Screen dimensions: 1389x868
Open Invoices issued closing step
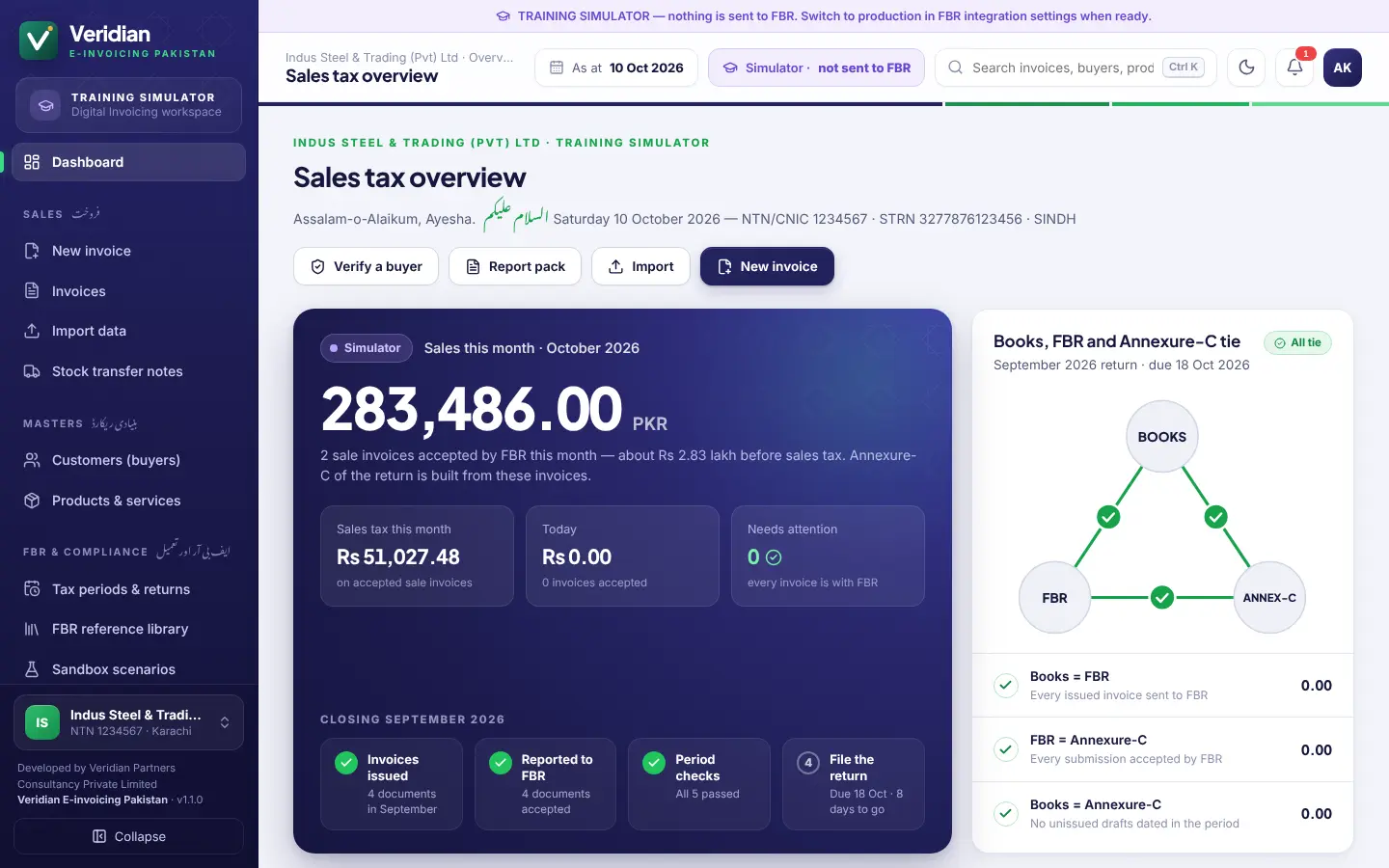(x=392, y=784)
